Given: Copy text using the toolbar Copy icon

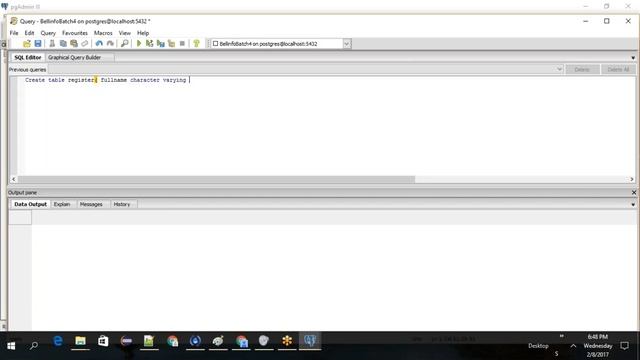Looking at the screenshot, I should (x=63, y=44).
